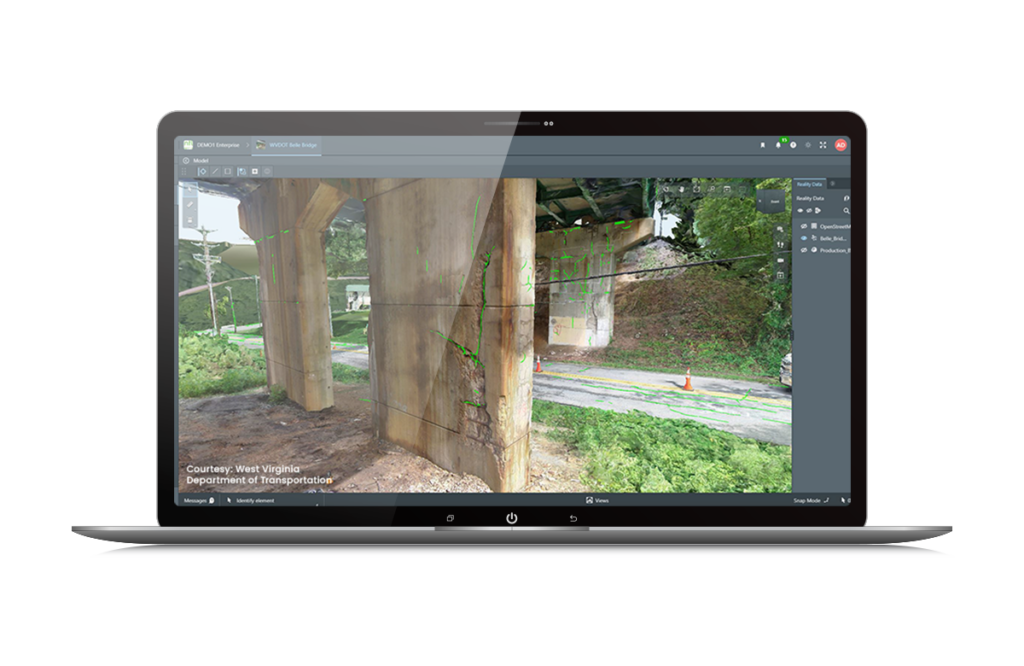Enter fullscreen mode via expand icon

823,145
